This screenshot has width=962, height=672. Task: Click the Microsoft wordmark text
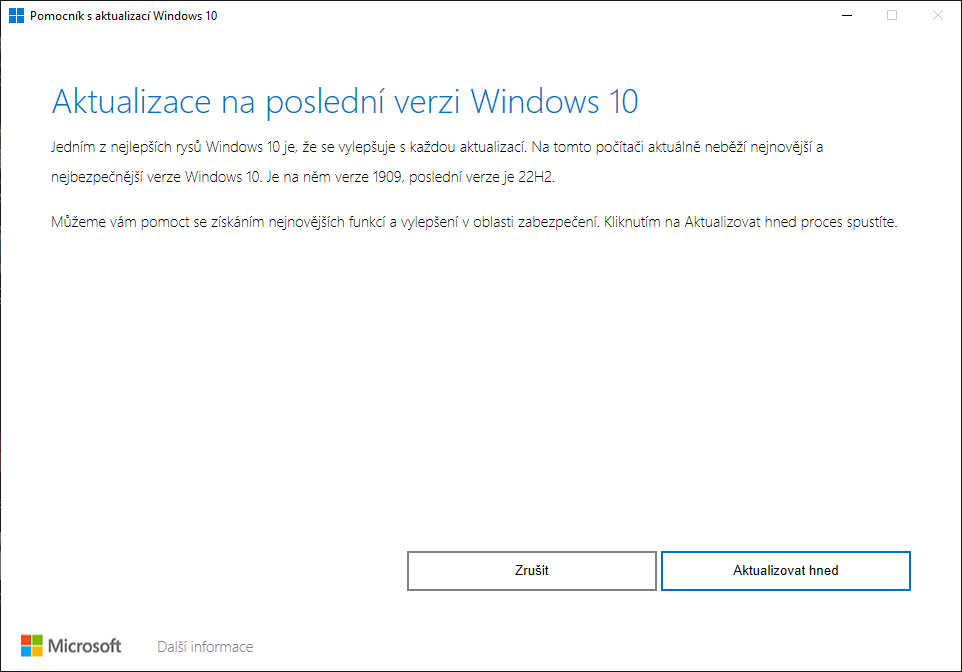[x=85, y=646]
